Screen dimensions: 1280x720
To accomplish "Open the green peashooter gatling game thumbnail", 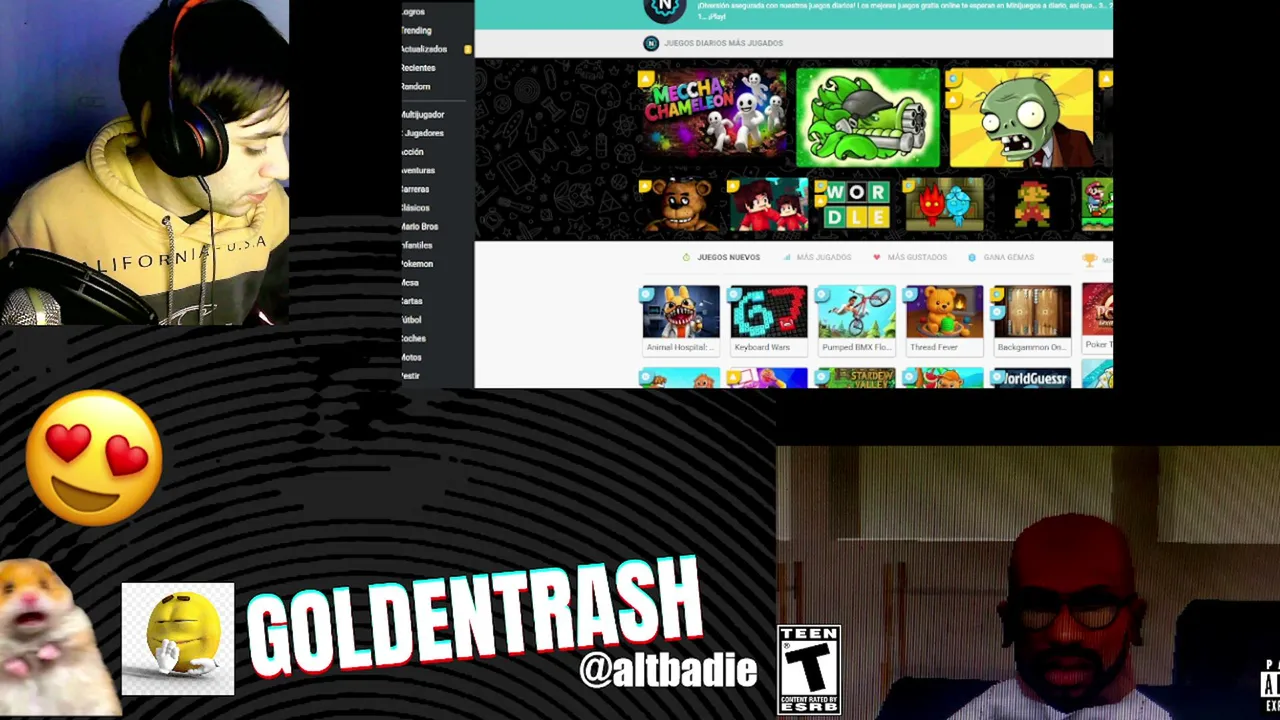I will (867, 117).
